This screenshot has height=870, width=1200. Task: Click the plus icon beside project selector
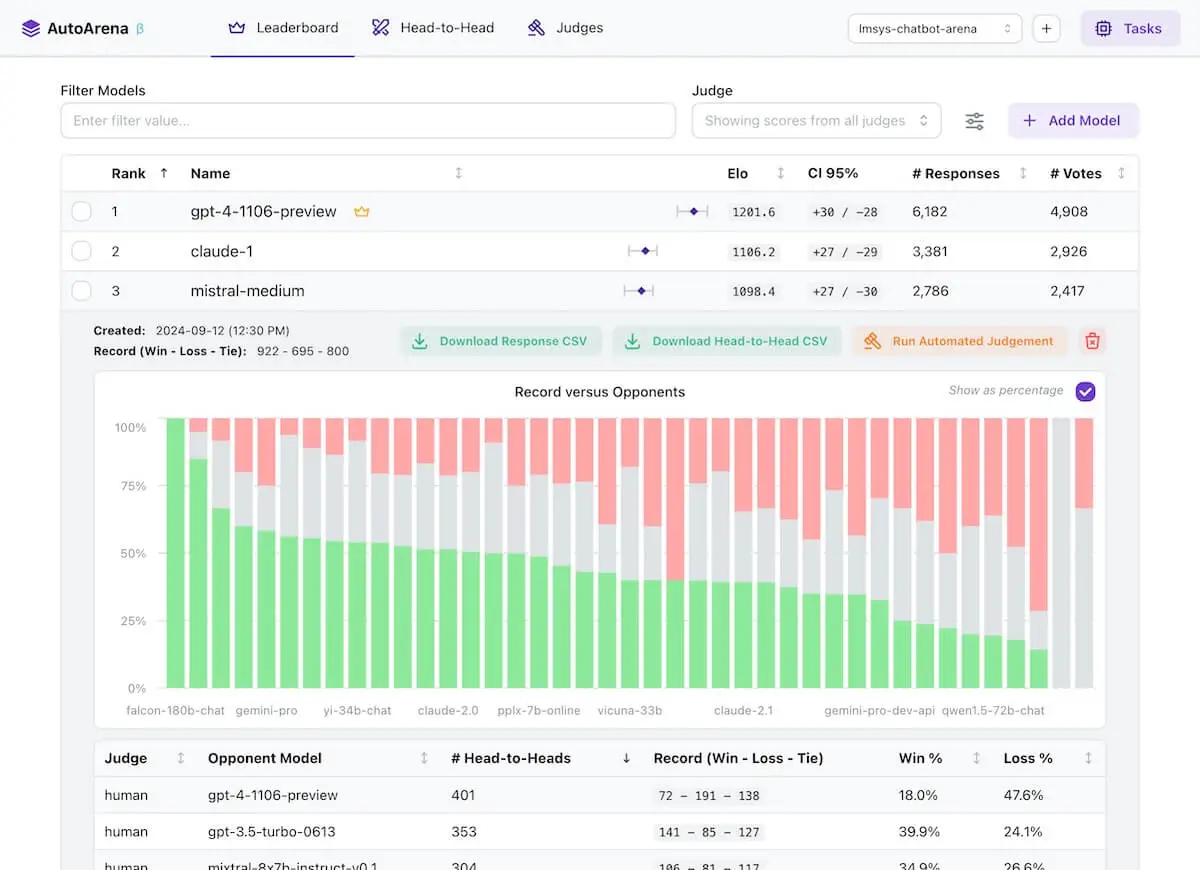1046,28
